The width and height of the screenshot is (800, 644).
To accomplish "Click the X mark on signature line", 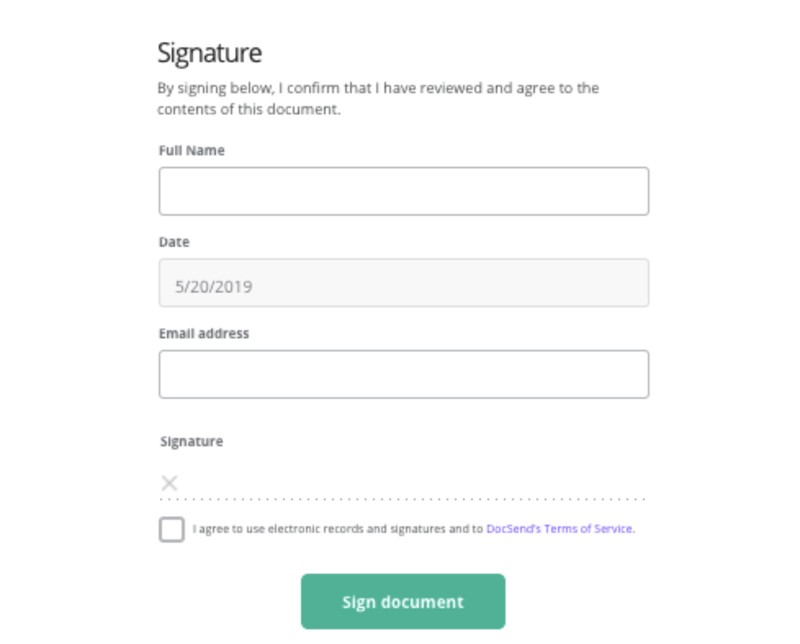I will 169,483.
